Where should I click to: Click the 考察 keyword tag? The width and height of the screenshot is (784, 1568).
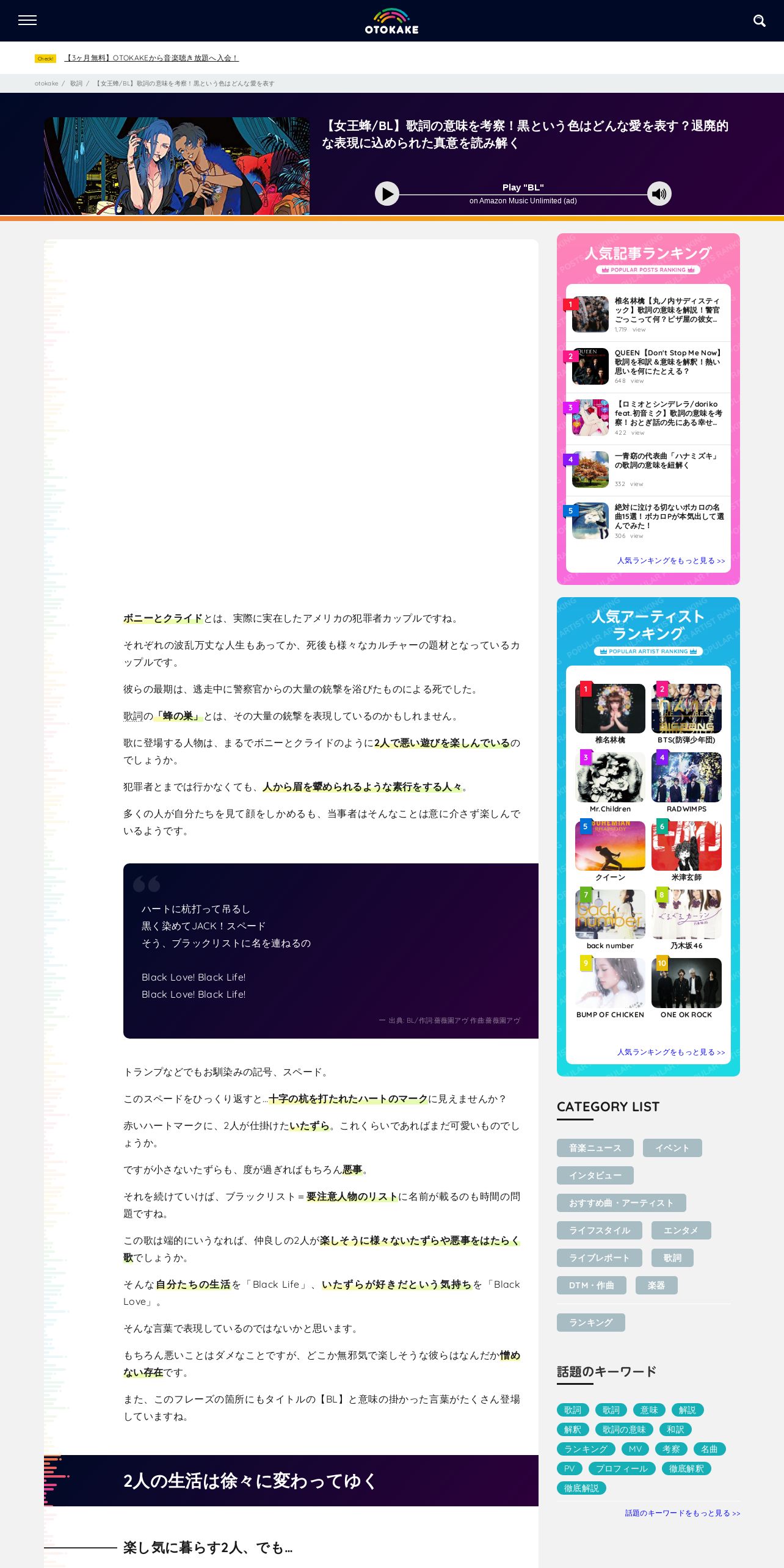tap(671, 1449)
